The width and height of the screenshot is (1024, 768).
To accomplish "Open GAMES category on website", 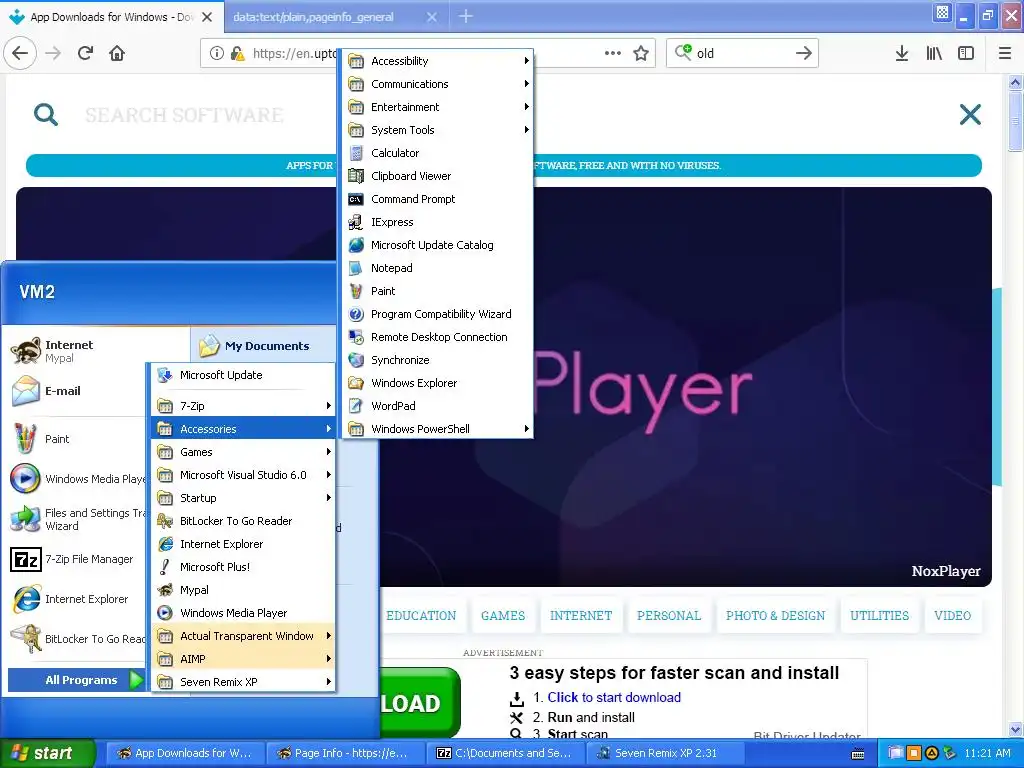I will click(503, 616).
